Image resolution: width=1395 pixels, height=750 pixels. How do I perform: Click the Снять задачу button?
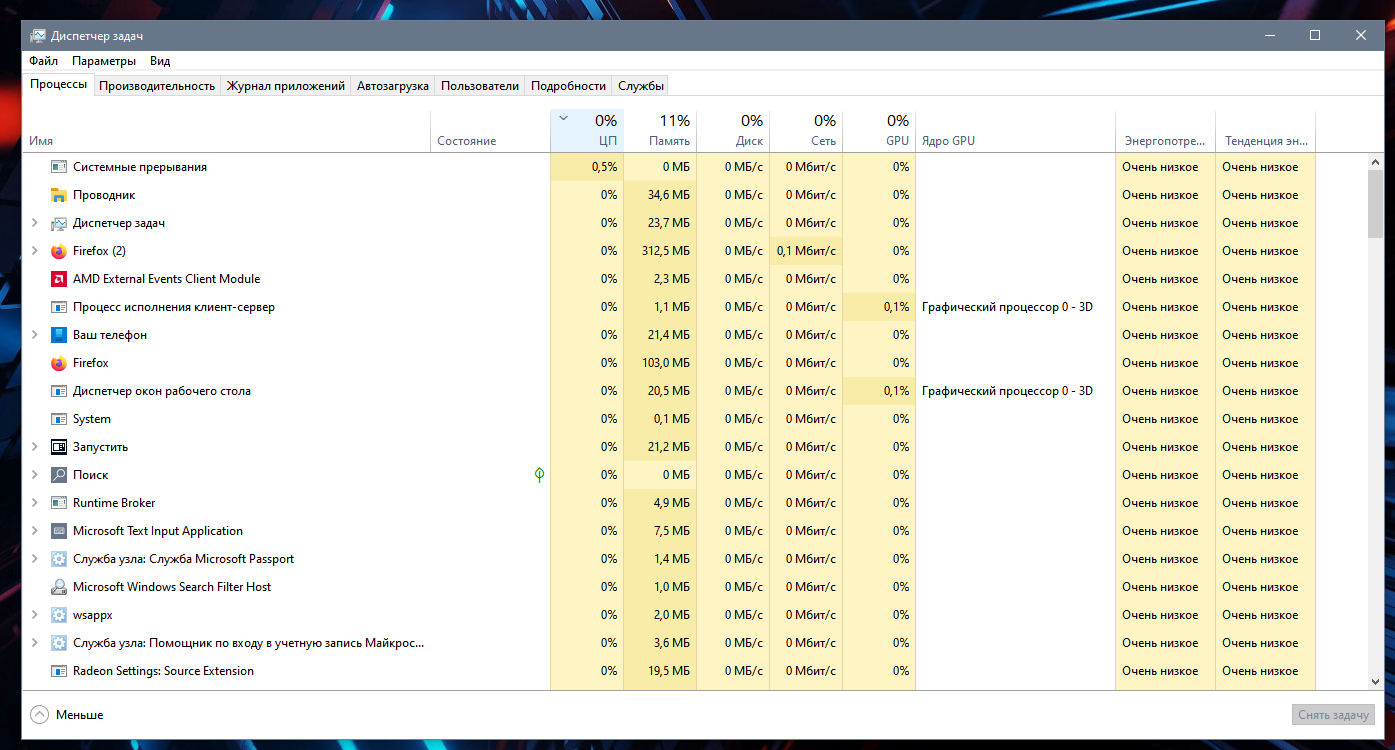tap(1333, 715)
